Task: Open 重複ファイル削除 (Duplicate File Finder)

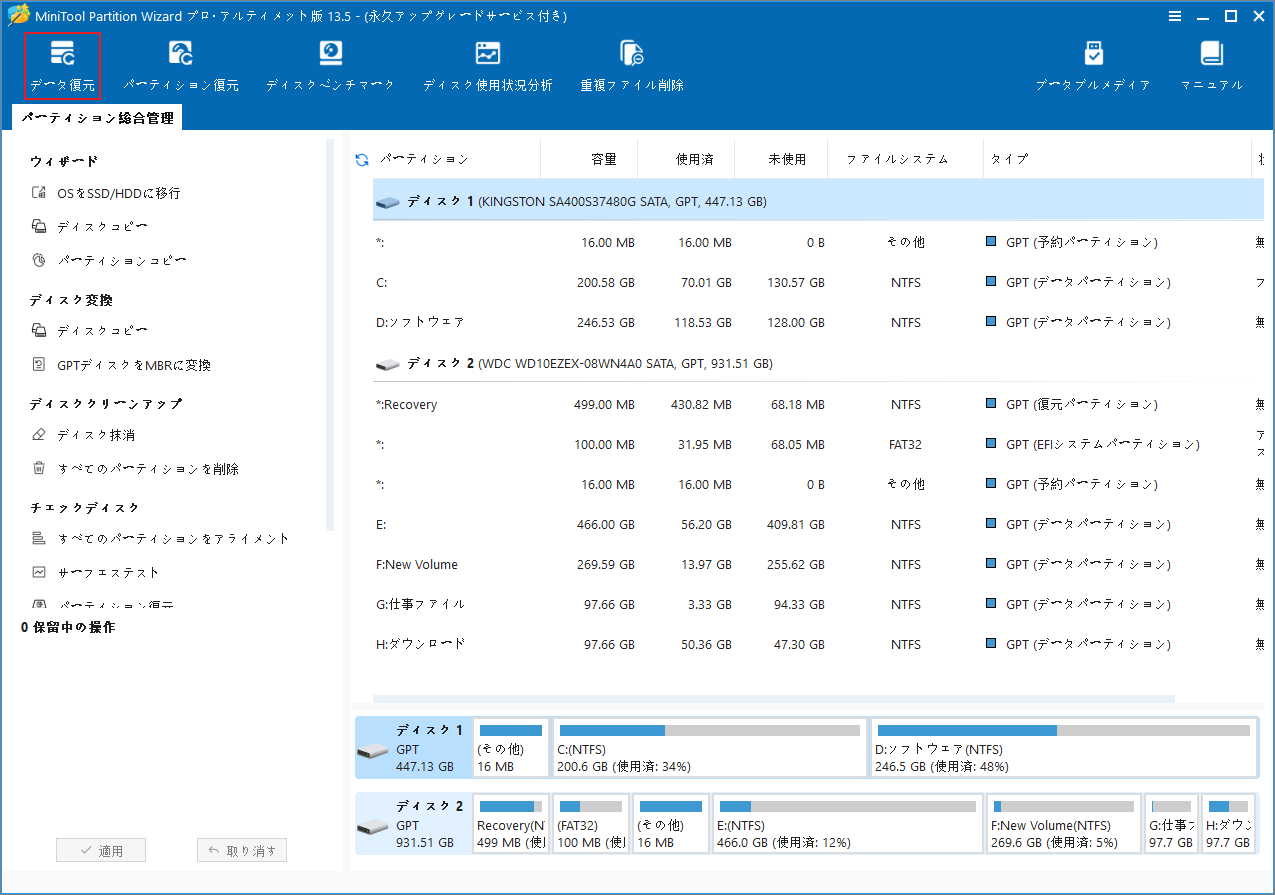Action: [x=631, y=64]
